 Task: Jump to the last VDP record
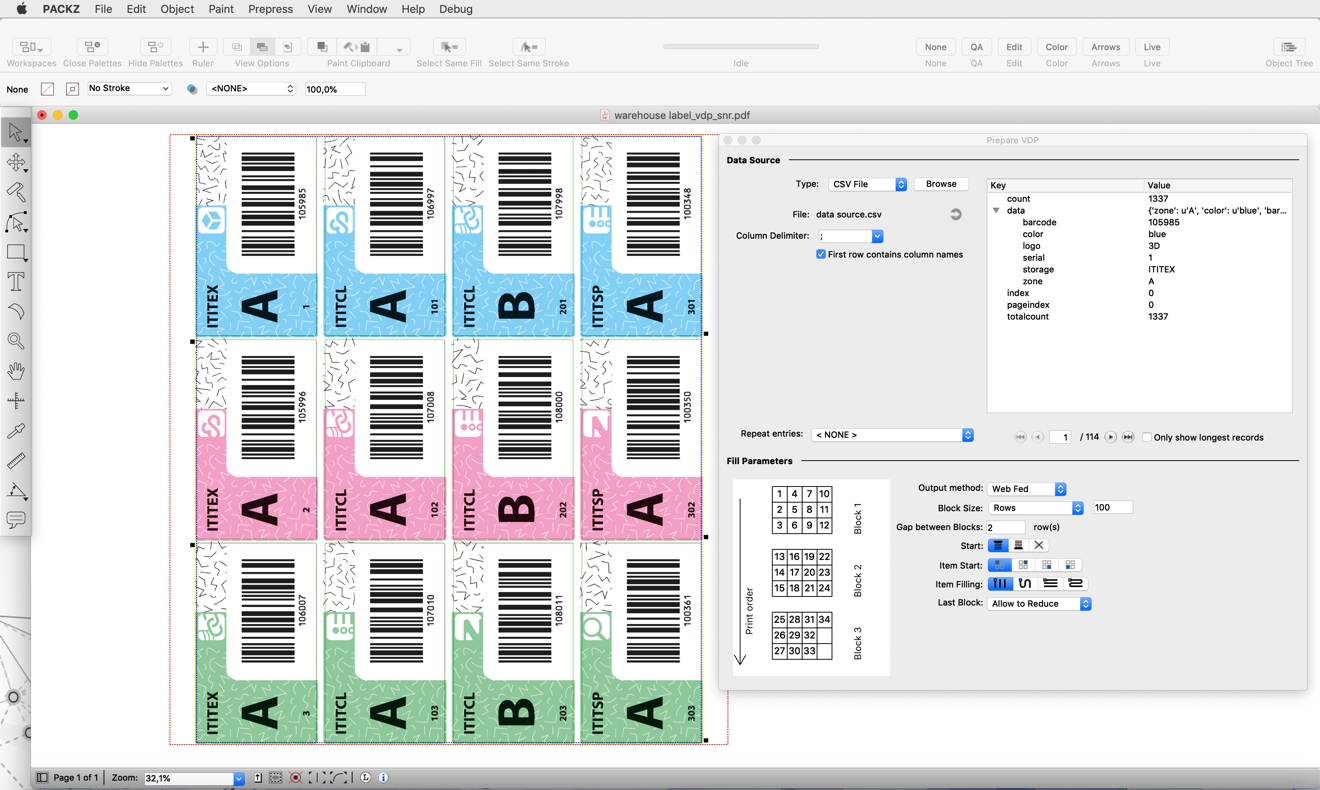1128,437
